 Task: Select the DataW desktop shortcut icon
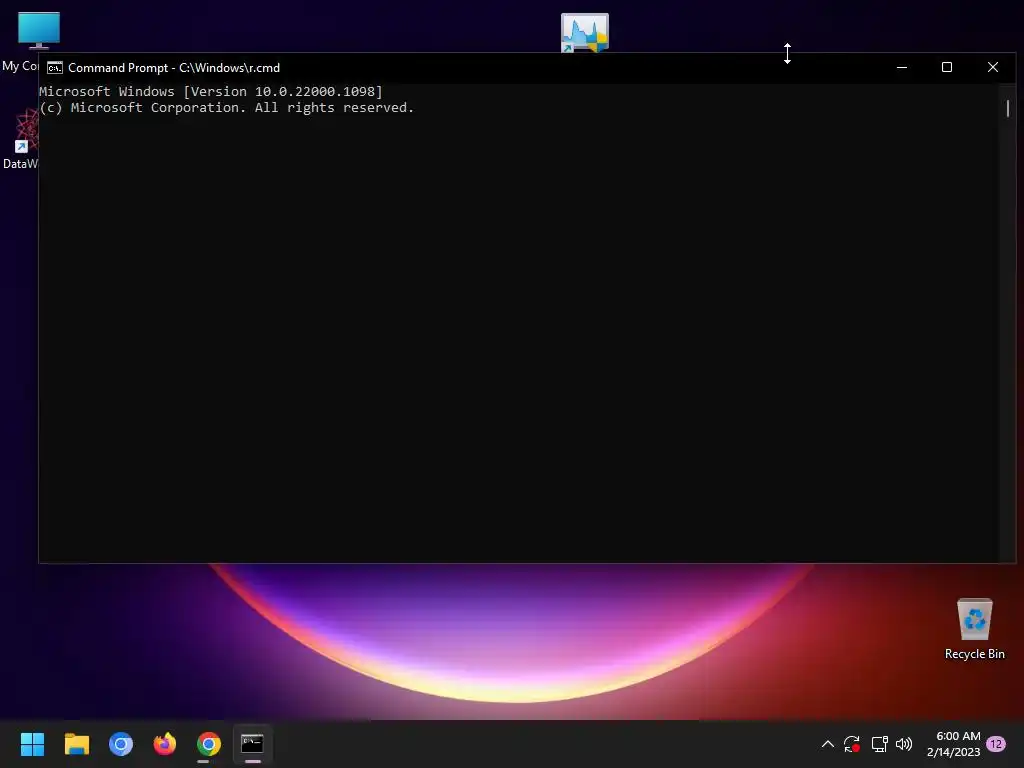(x=20, y=139)
